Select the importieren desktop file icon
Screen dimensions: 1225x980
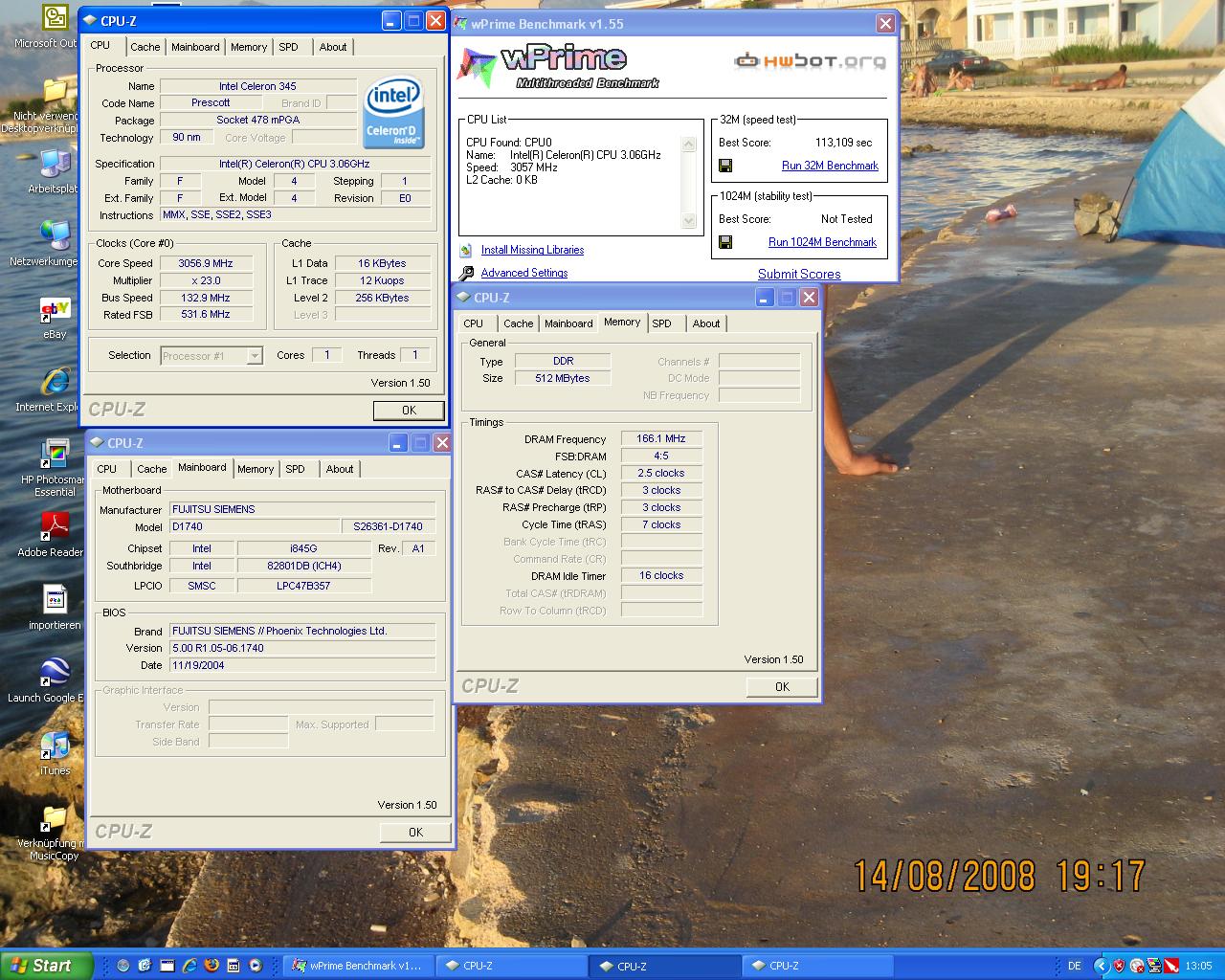pos(55,600)
